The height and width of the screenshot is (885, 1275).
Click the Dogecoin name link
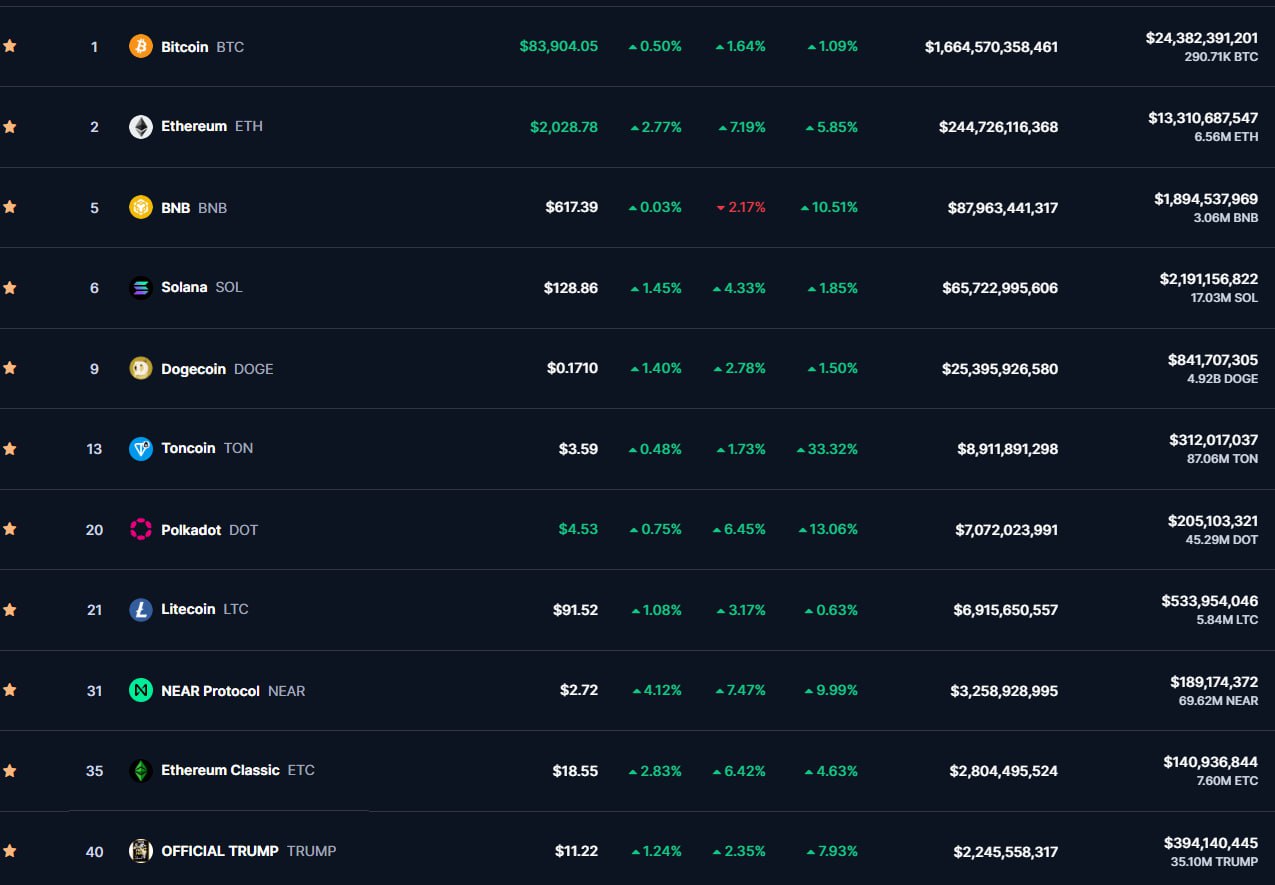coord(194,369)
